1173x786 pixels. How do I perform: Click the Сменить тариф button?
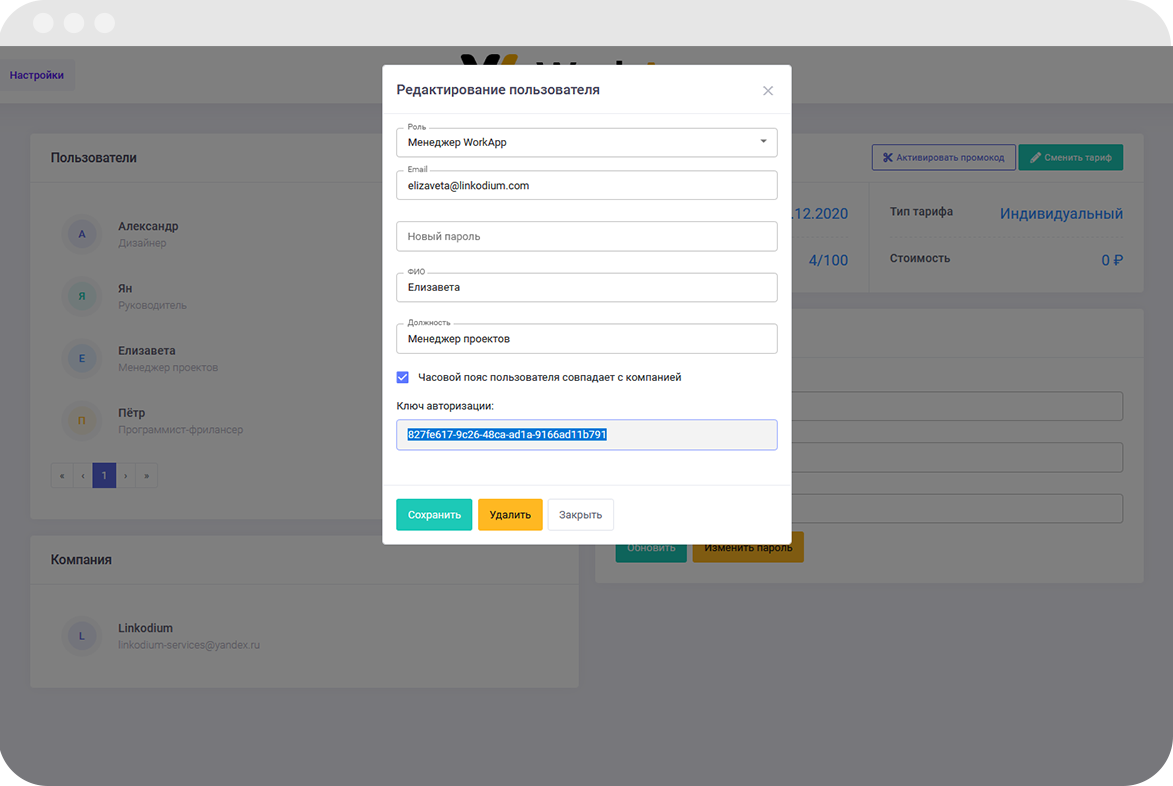pos(1071,157)
